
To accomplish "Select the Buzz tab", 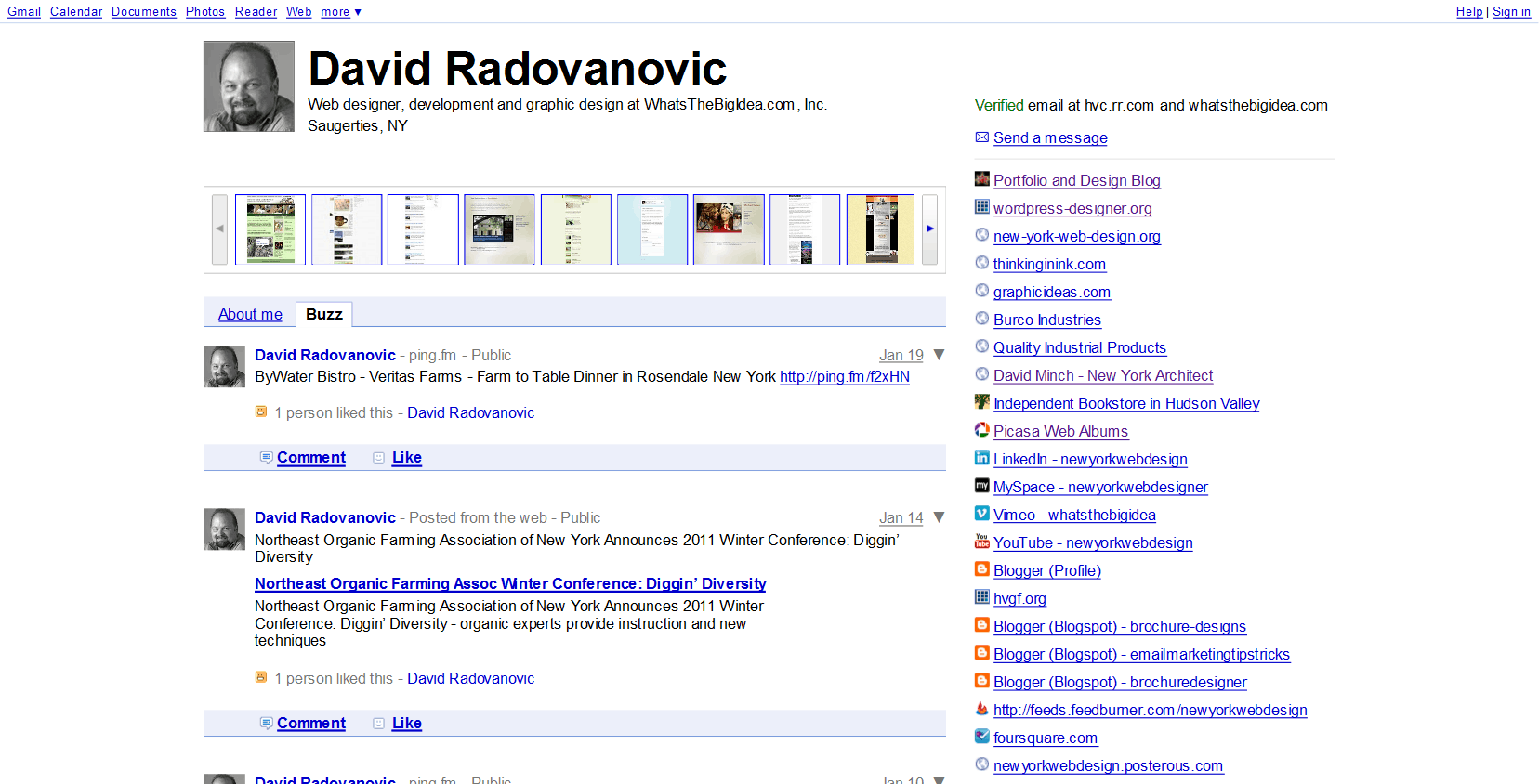I will tap(324, 314).
